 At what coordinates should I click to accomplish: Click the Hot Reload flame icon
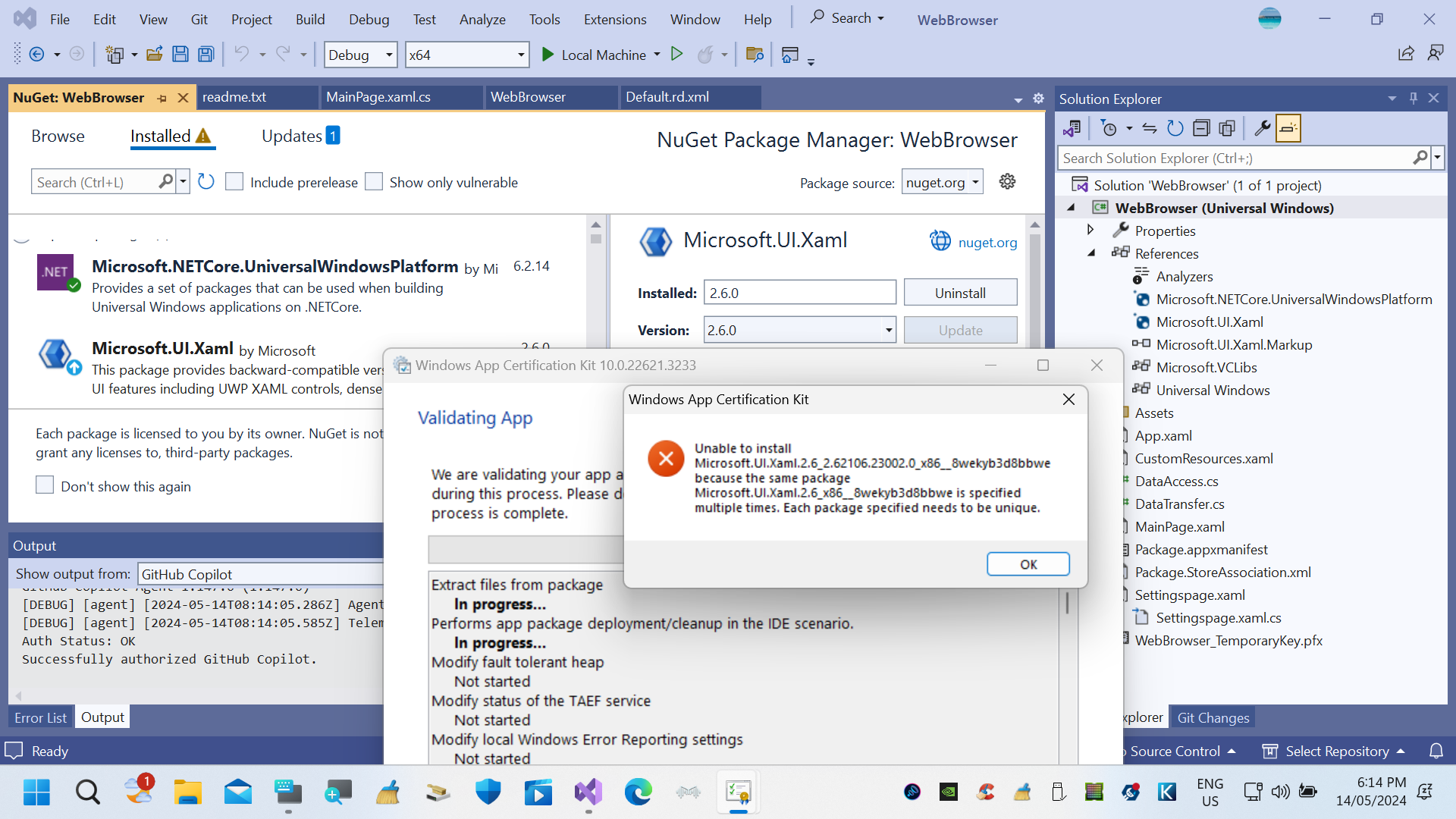tap(705, 55)
